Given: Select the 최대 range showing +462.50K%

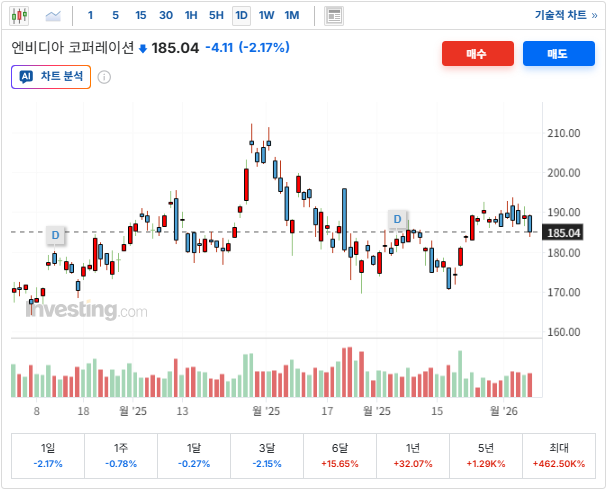Looking at the screenshot, I should point(559,456).
